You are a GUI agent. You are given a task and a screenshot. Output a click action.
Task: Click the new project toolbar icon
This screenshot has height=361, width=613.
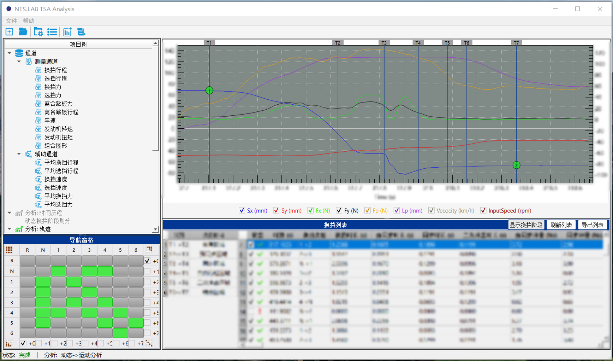point(9,32)
